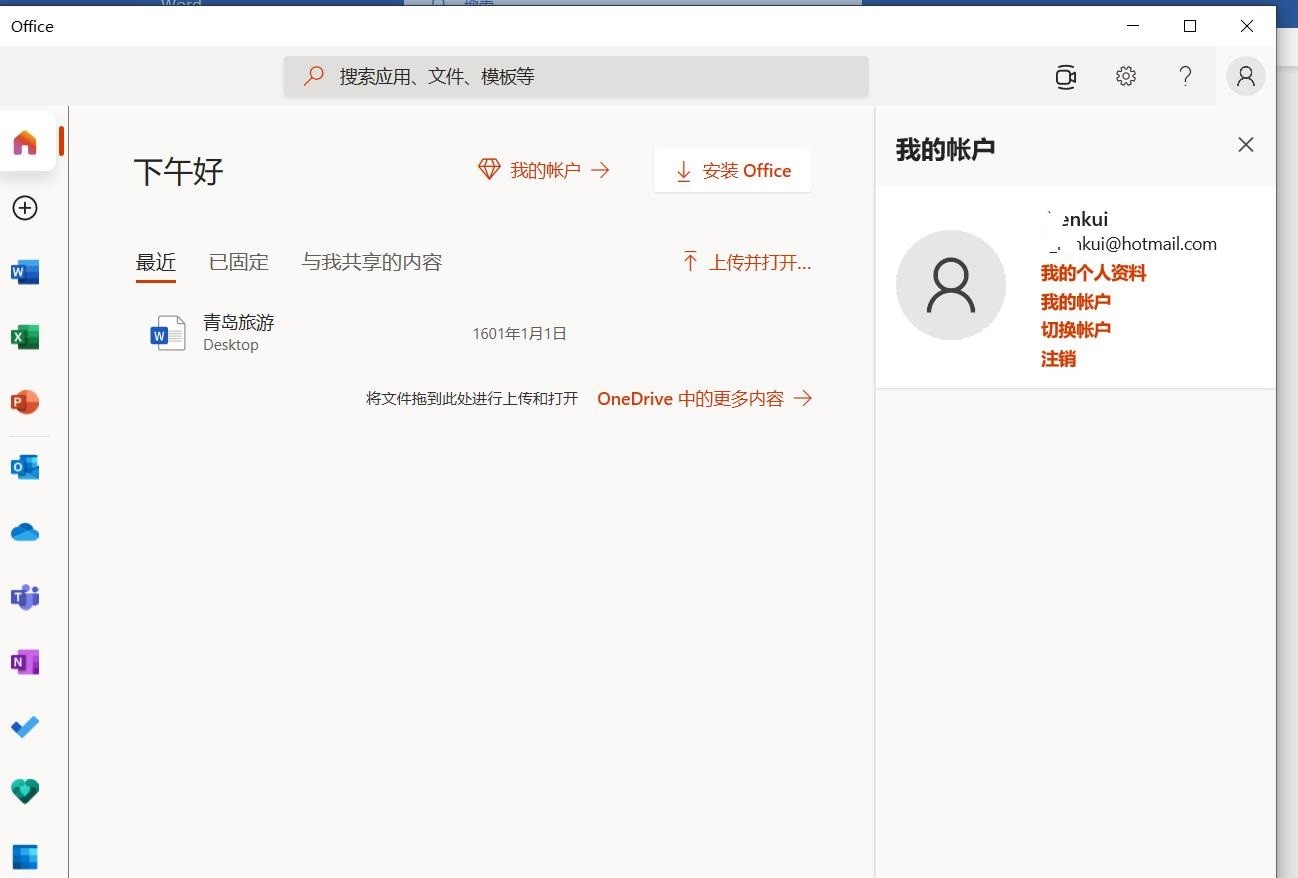The image size is (1298, 878).
Task: Maximize the Office window
Action: click(x=1190, y=26)
